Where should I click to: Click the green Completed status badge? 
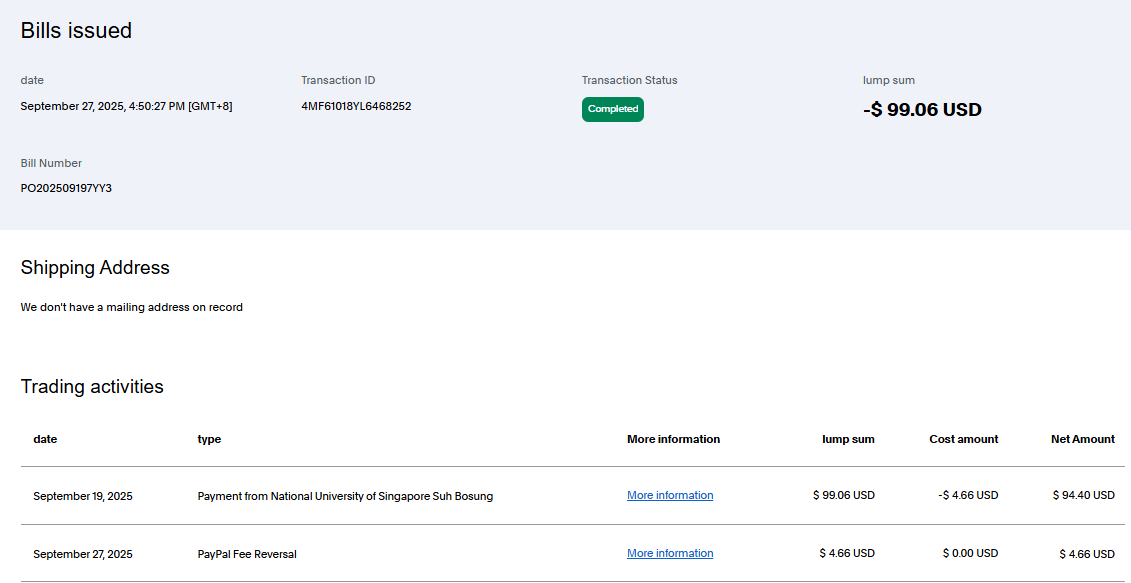pos(612,109)
